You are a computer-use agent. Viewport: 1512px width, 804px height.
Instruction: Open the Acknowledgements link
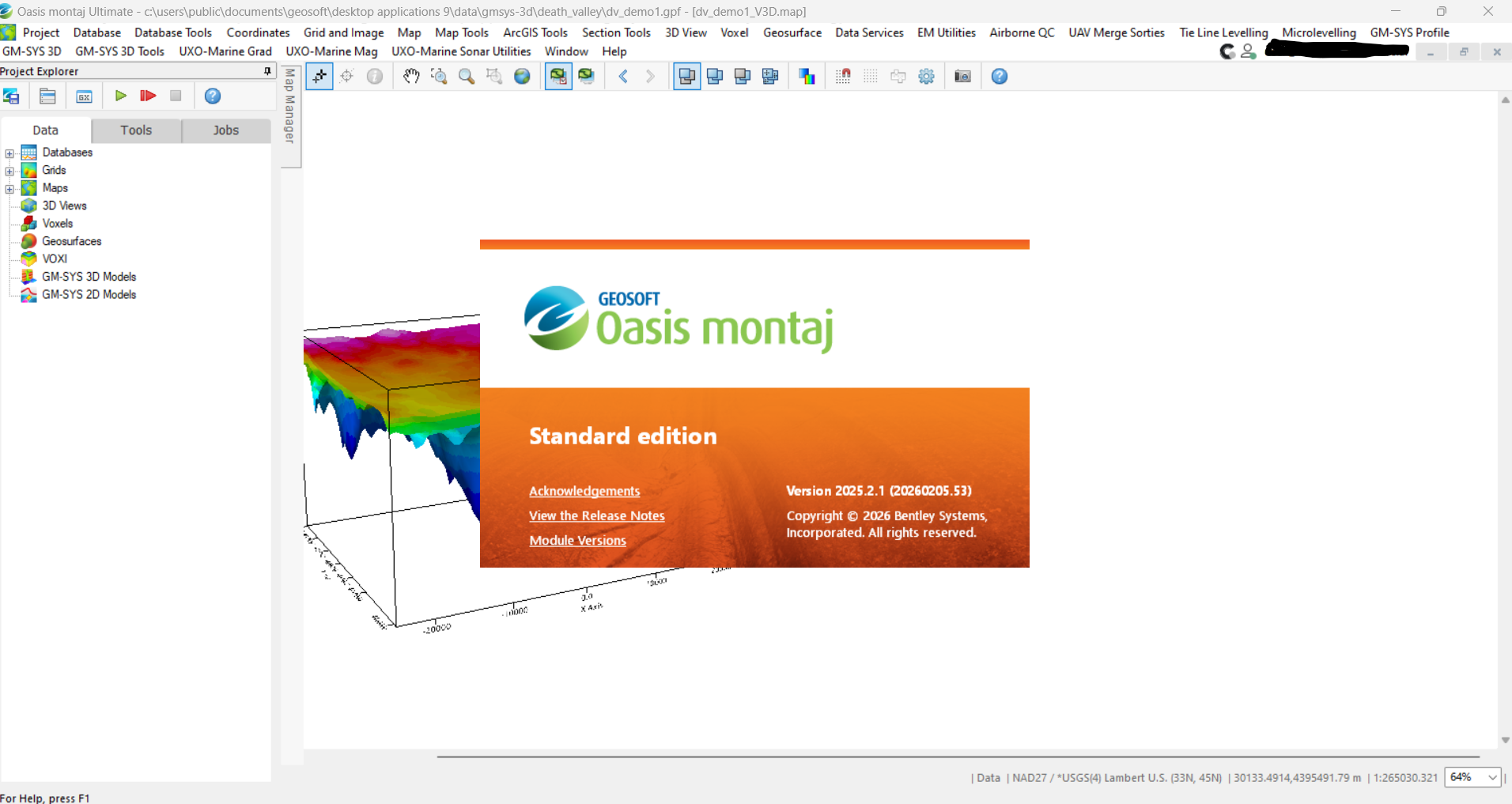coord(584,491)
